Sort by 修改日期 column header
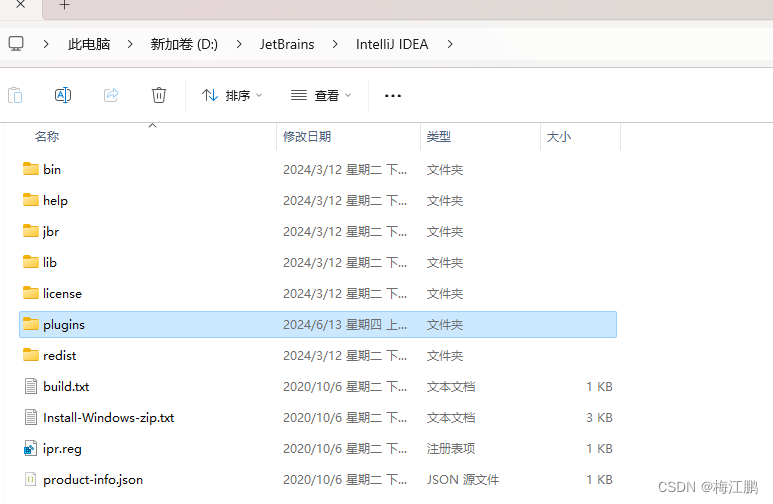This screenshot has height=504, width=773. (307, 137)
